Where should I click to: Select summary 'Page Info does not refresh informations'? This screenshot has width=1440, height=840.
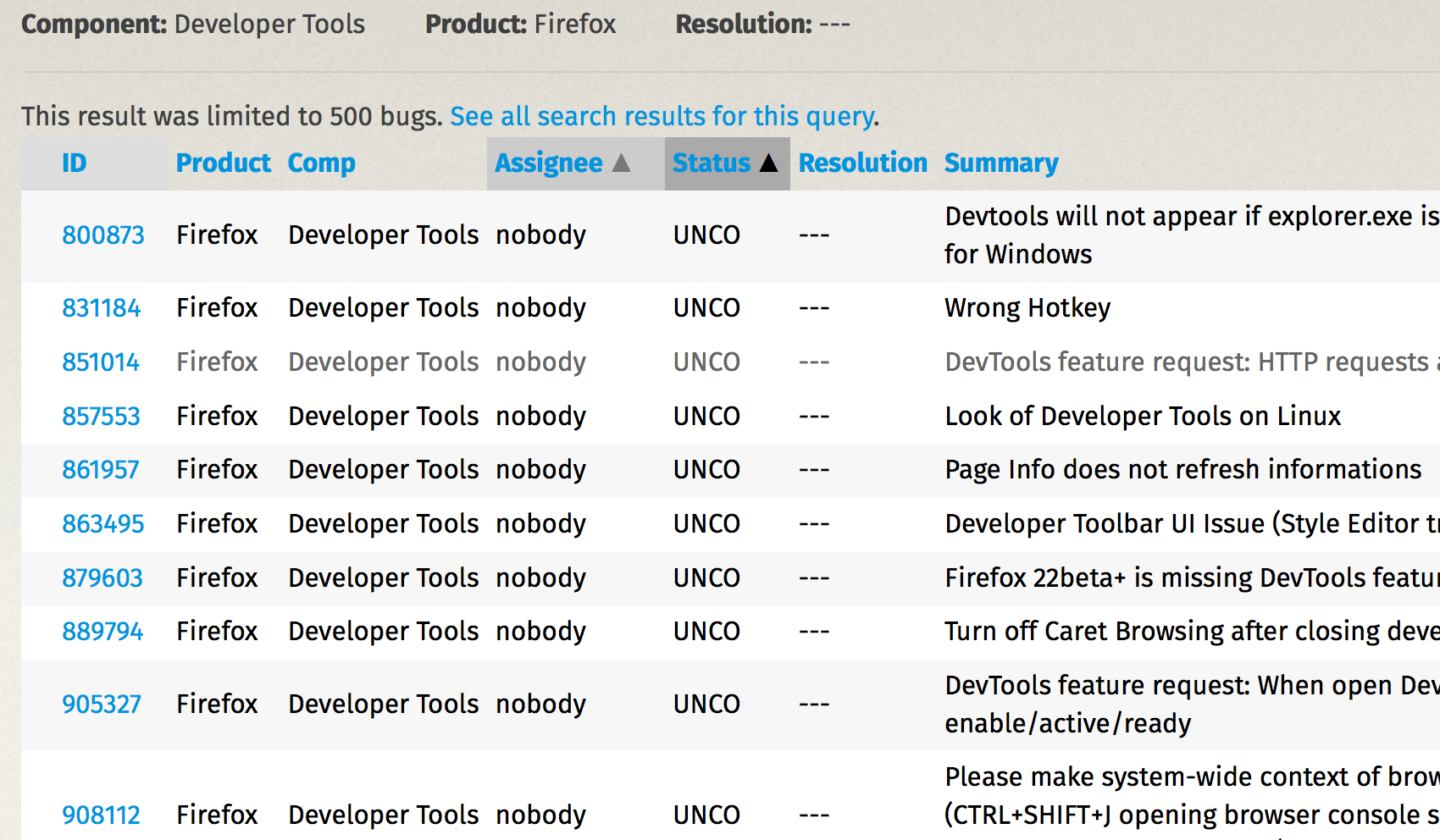(x=1183, y=470)
